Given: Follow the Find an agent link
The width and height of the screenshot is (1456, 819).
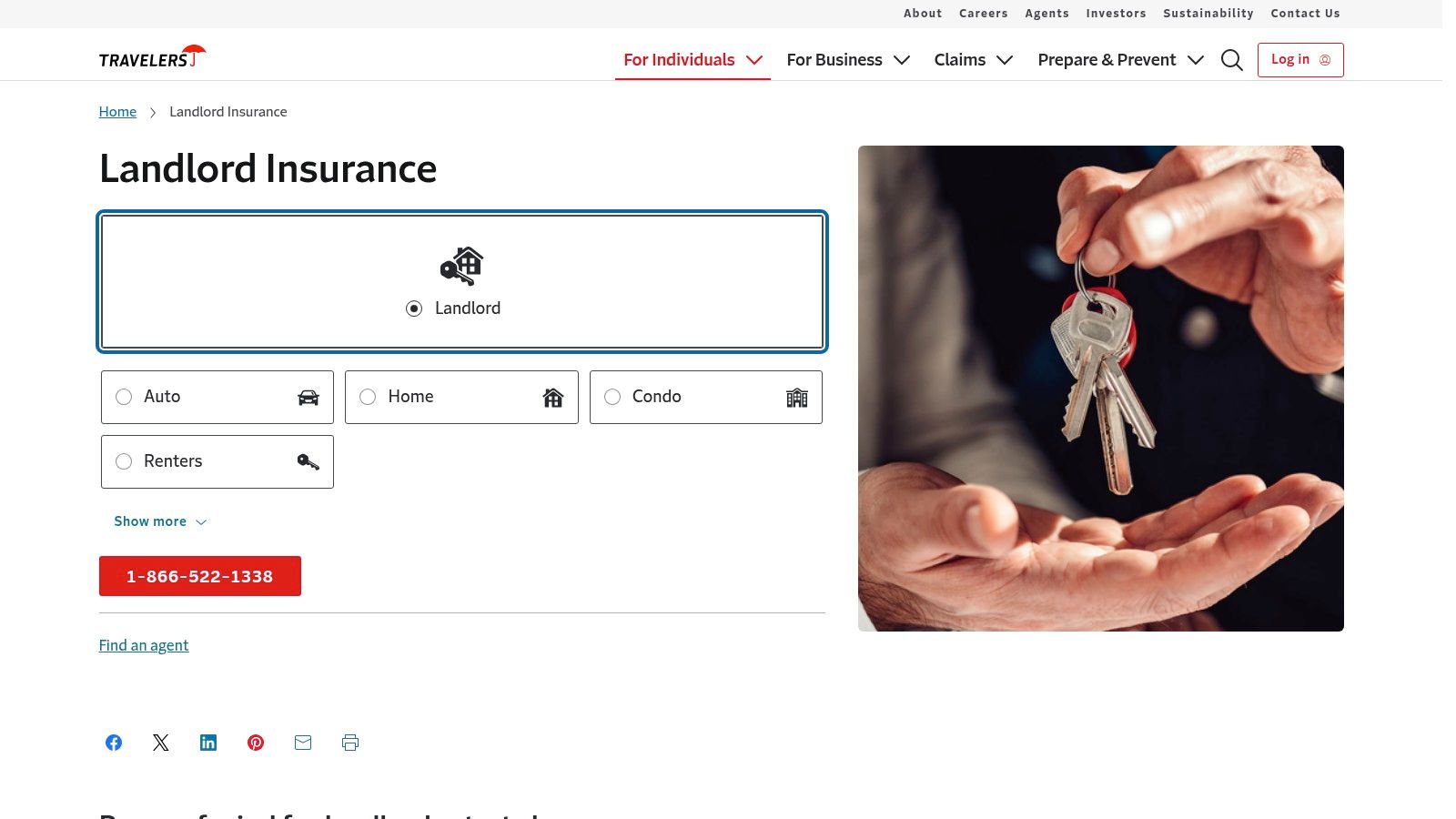Looking at the screenshot, I should (x=144, y=645).
